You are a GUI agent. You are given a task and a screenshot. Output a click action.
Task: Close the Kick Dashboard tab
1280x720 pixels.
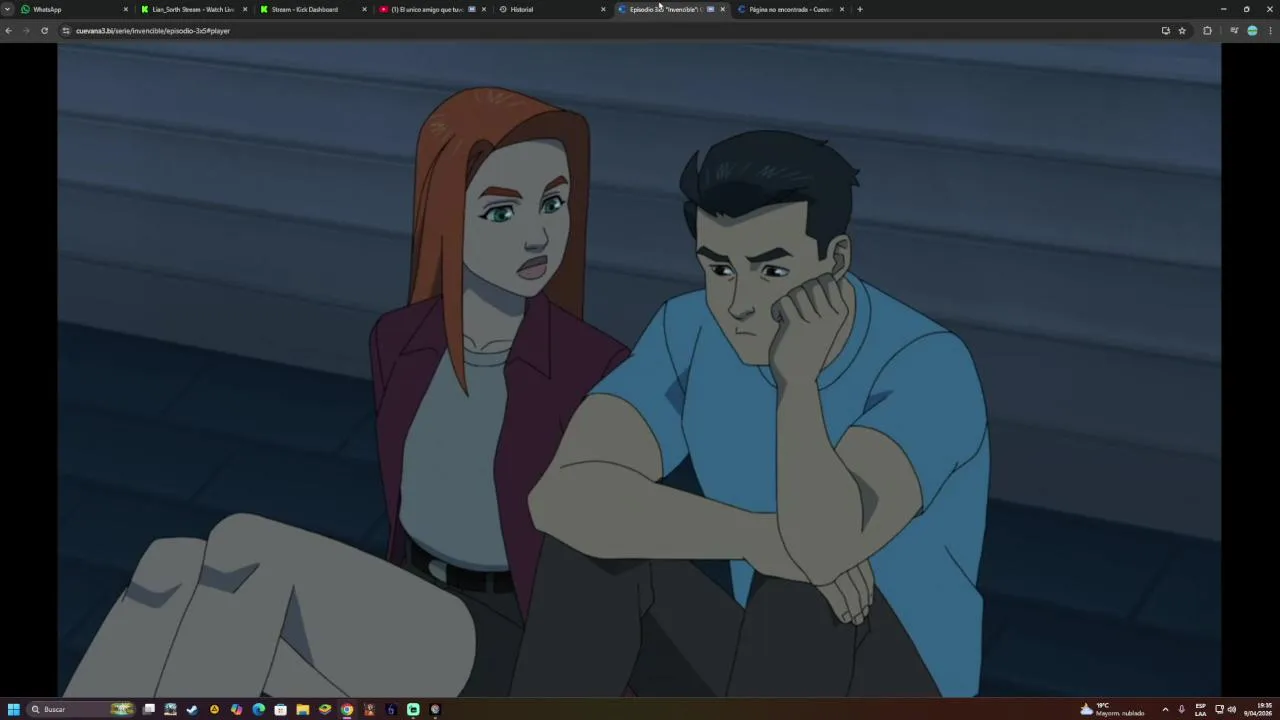pos(364,9)
